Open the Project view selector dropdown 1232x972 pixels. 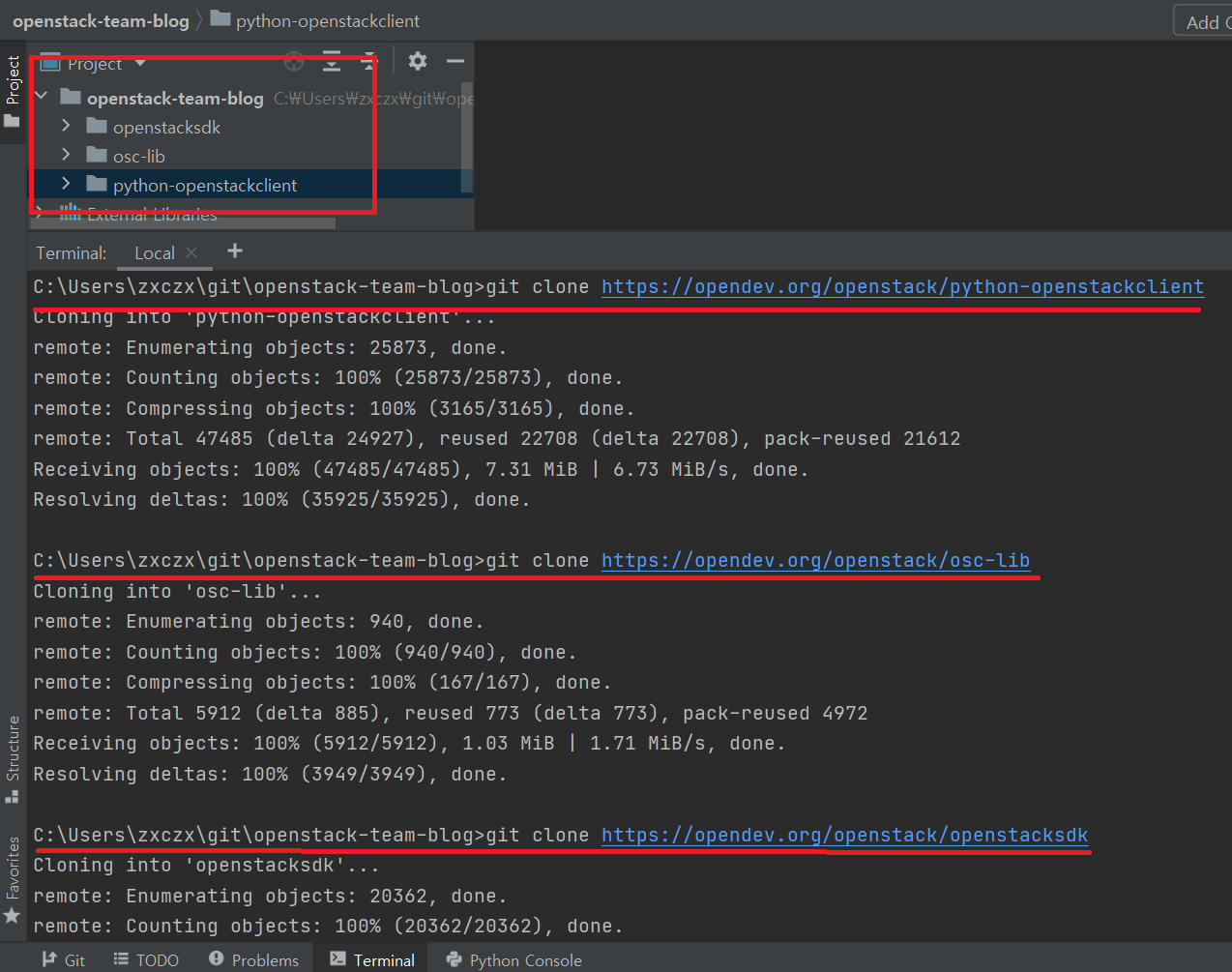(94, 64)
